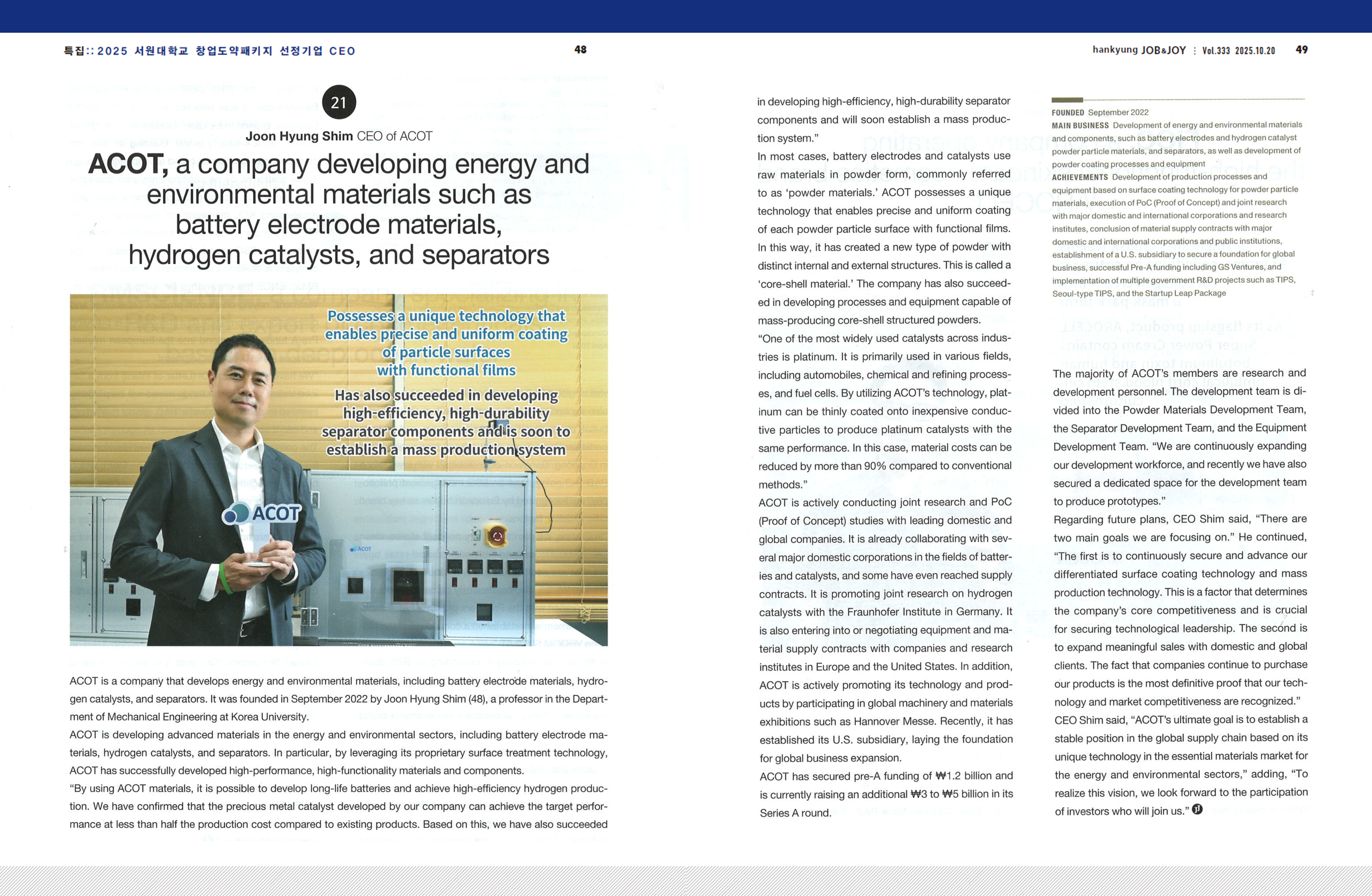Click the line "ACOT is actively conducting joint research and PoC"
1372x896 pixels.
885,502
